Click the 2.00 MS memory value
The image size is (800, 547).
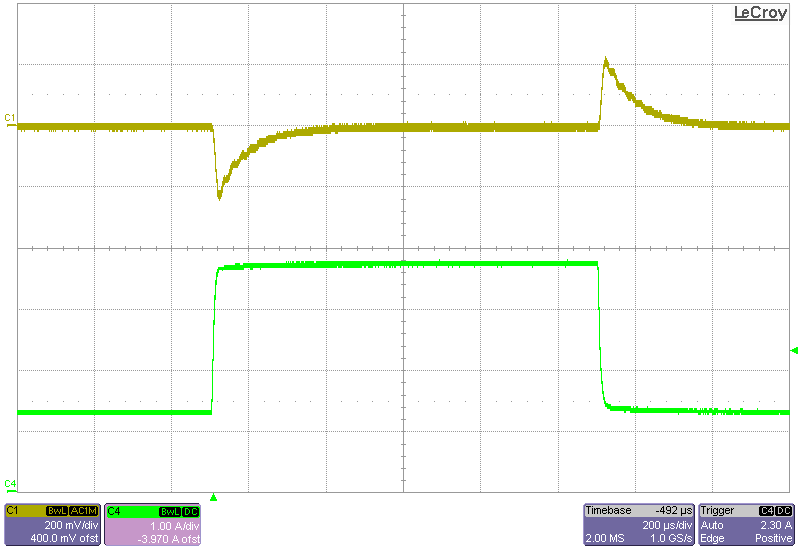[x=605, y=538]
